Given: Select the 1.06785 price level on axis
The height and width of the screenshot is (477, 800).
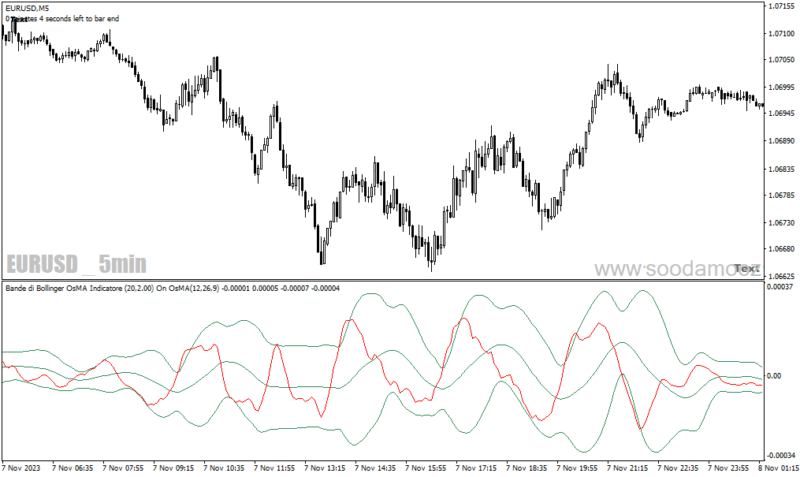Looking at the screenshot, I should (782, 195).
